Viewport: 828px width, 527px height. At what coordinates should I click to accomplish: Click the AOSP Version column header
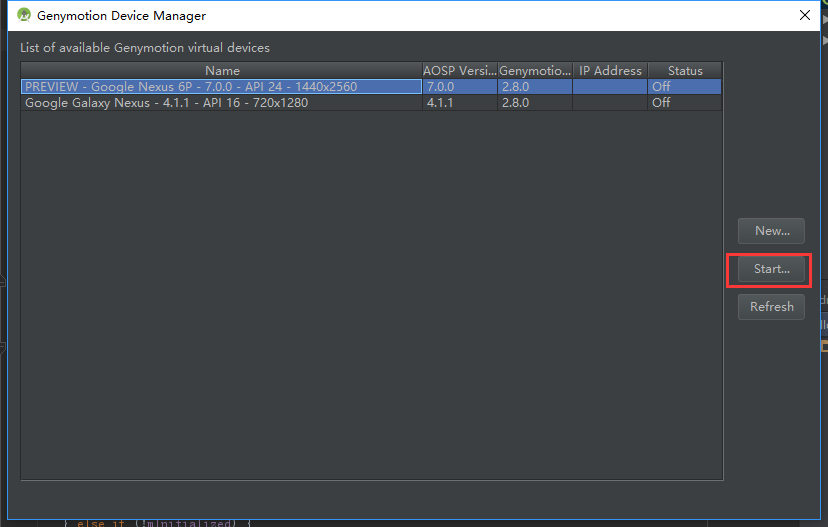click(459, 70)
